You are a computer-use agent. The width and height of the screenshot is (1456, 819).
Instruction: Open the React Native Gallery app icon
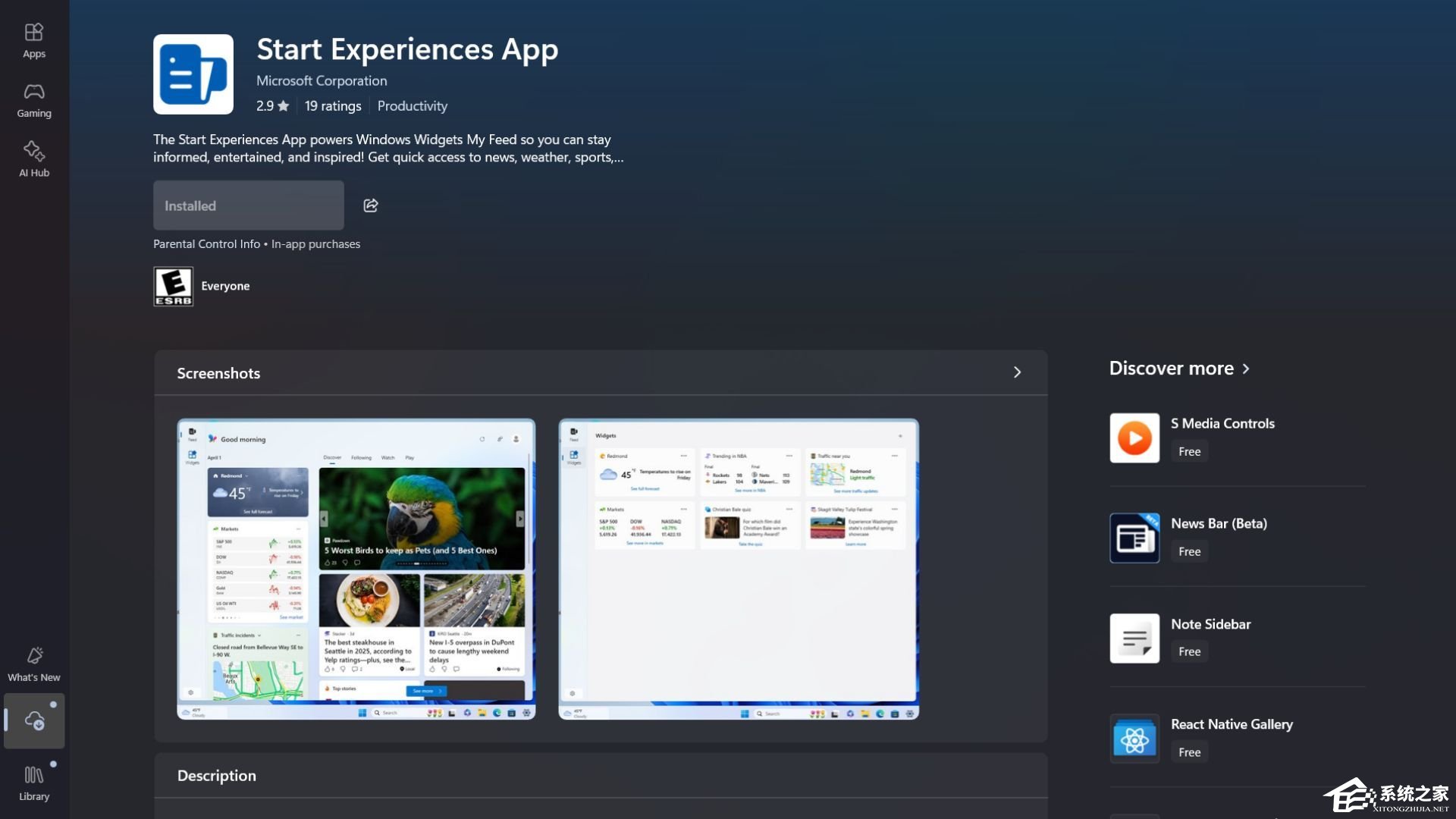(1134, 738)
